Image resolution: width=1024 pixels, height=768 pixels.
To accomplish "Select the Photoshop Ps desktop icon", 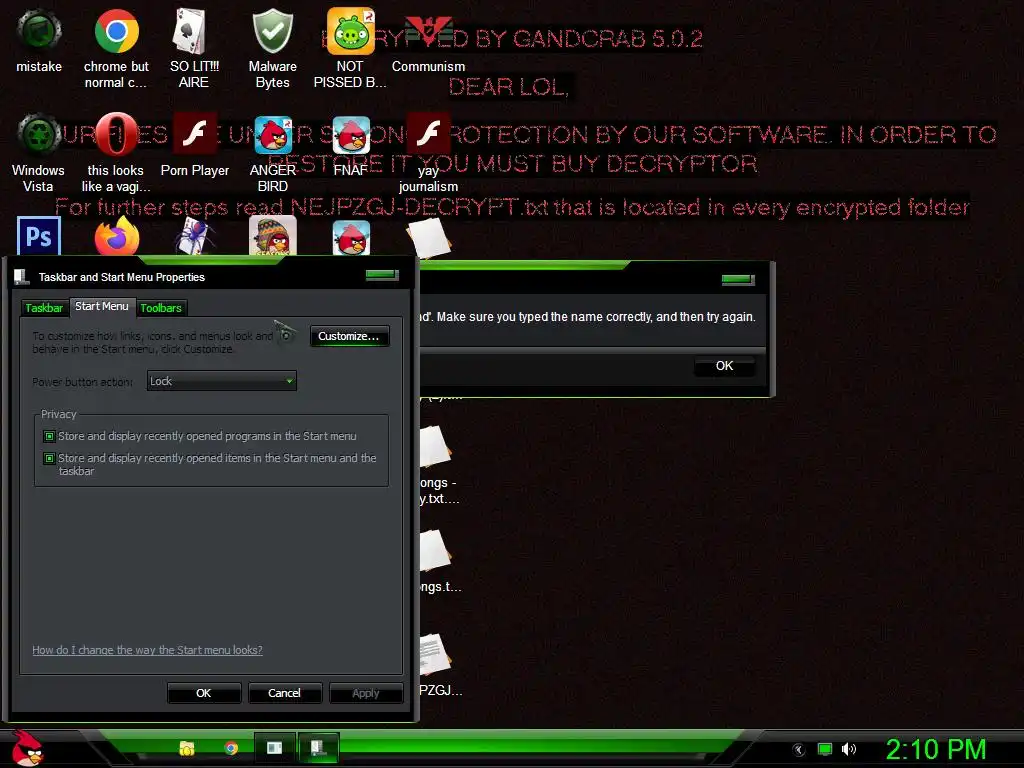I will coord(39,236).
